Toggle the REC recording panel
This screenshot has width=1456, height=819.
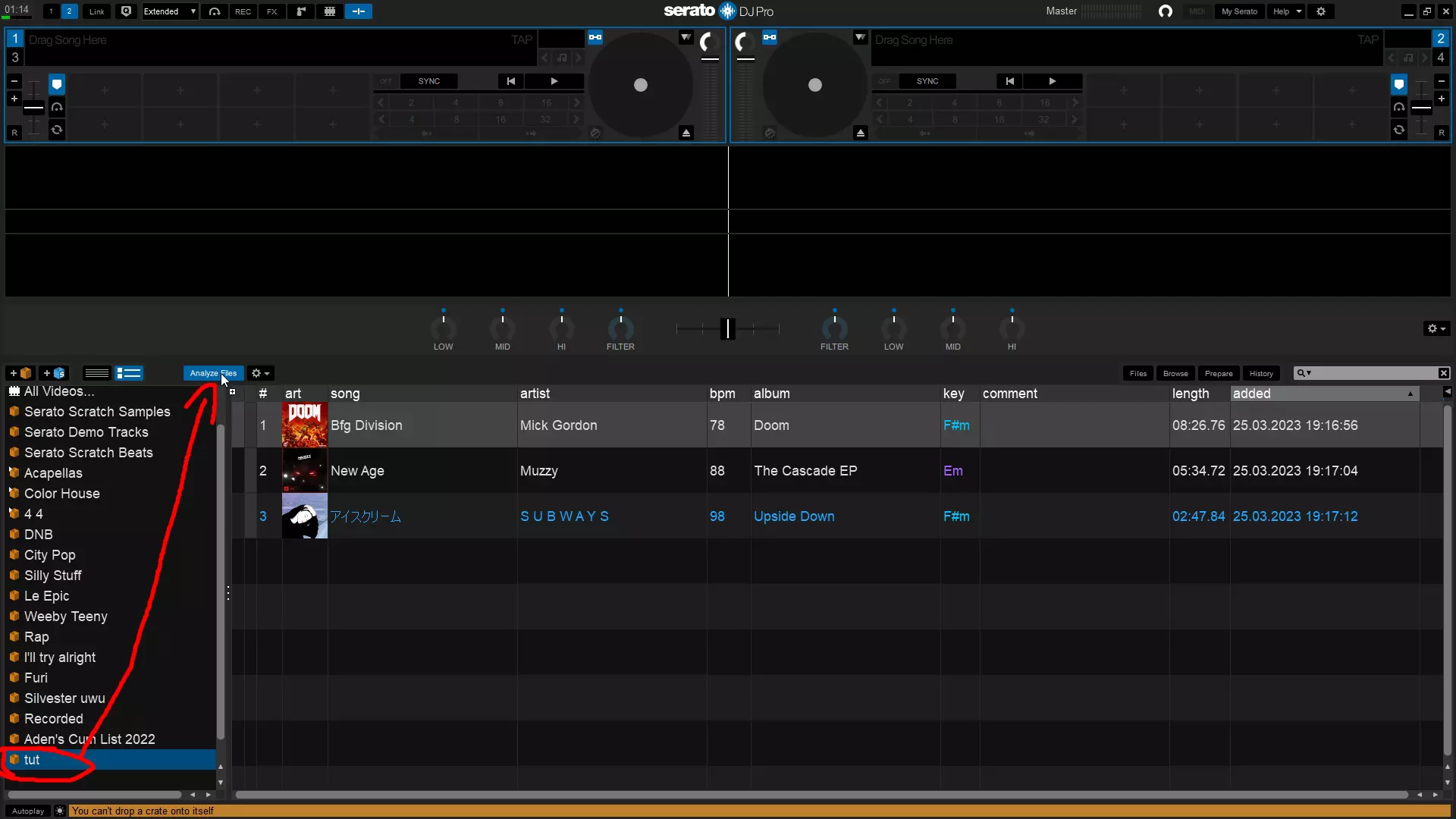(243, 11)
